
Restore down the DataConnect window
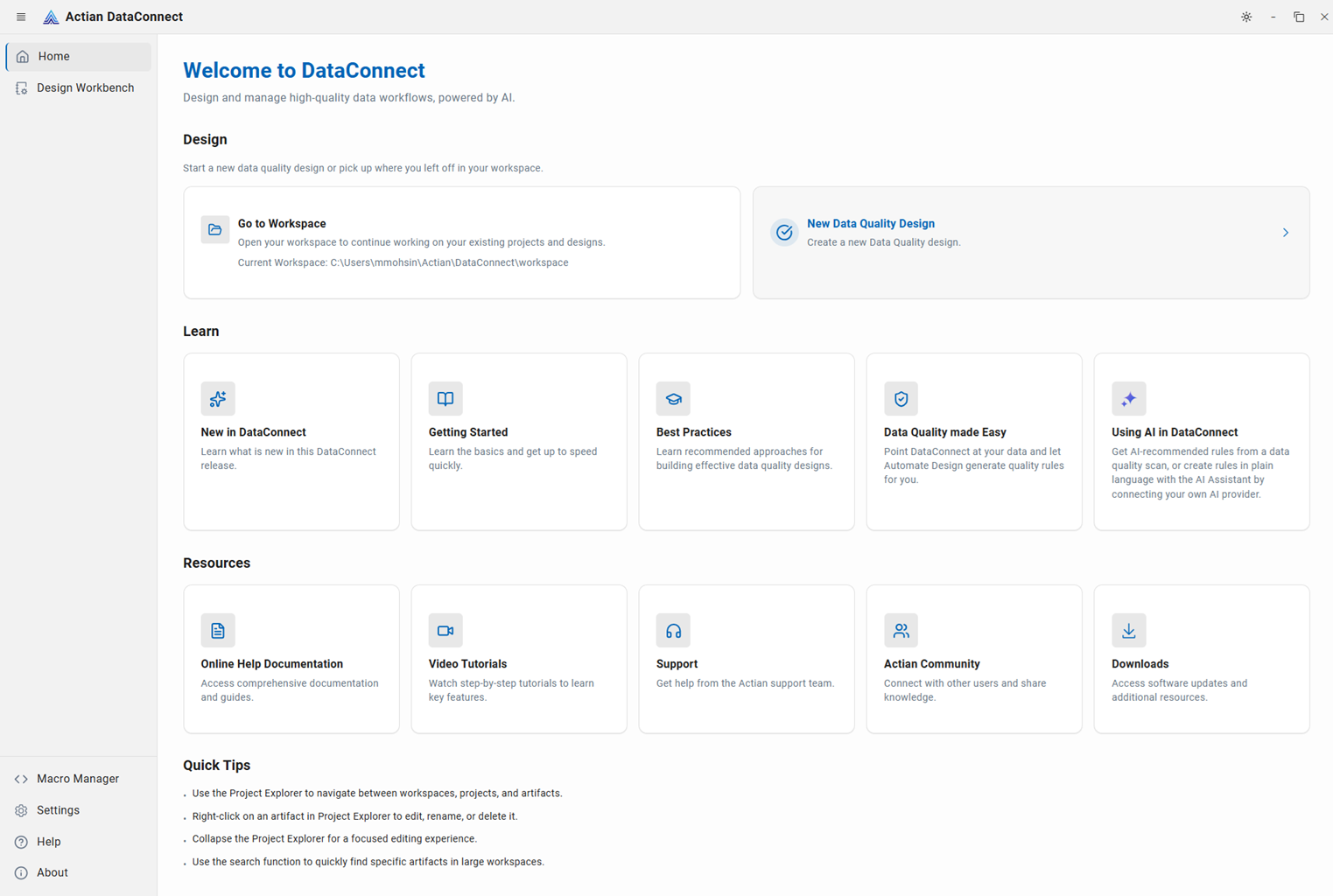tap(1299, 17)
